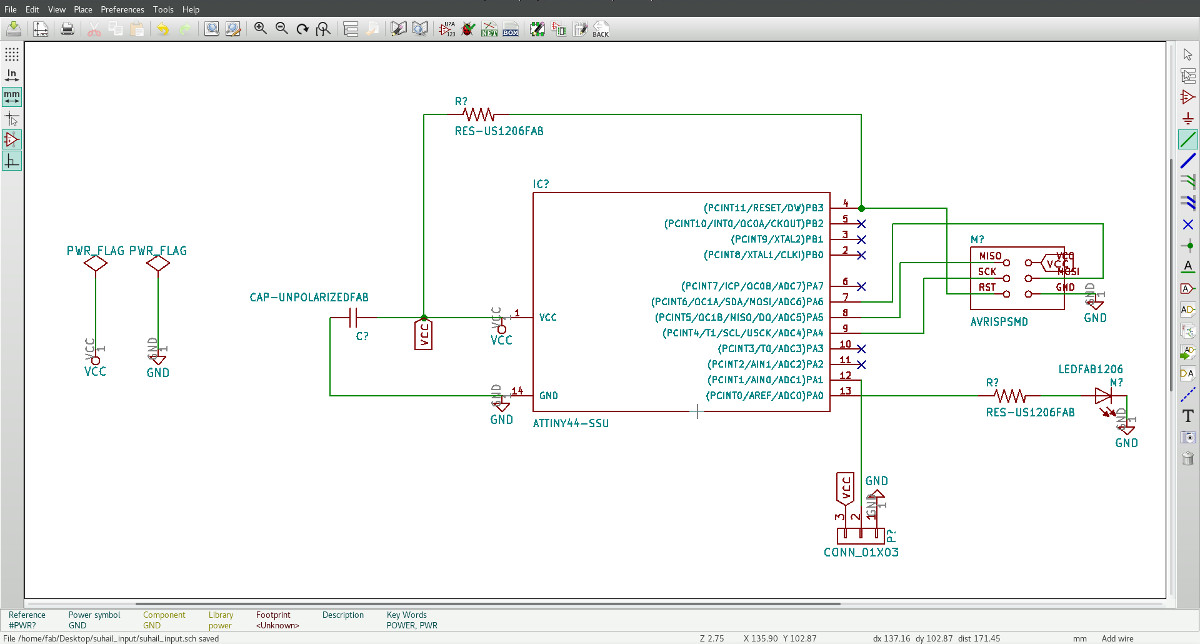Select the Delete item trash tool

(x=1188, y=458)
